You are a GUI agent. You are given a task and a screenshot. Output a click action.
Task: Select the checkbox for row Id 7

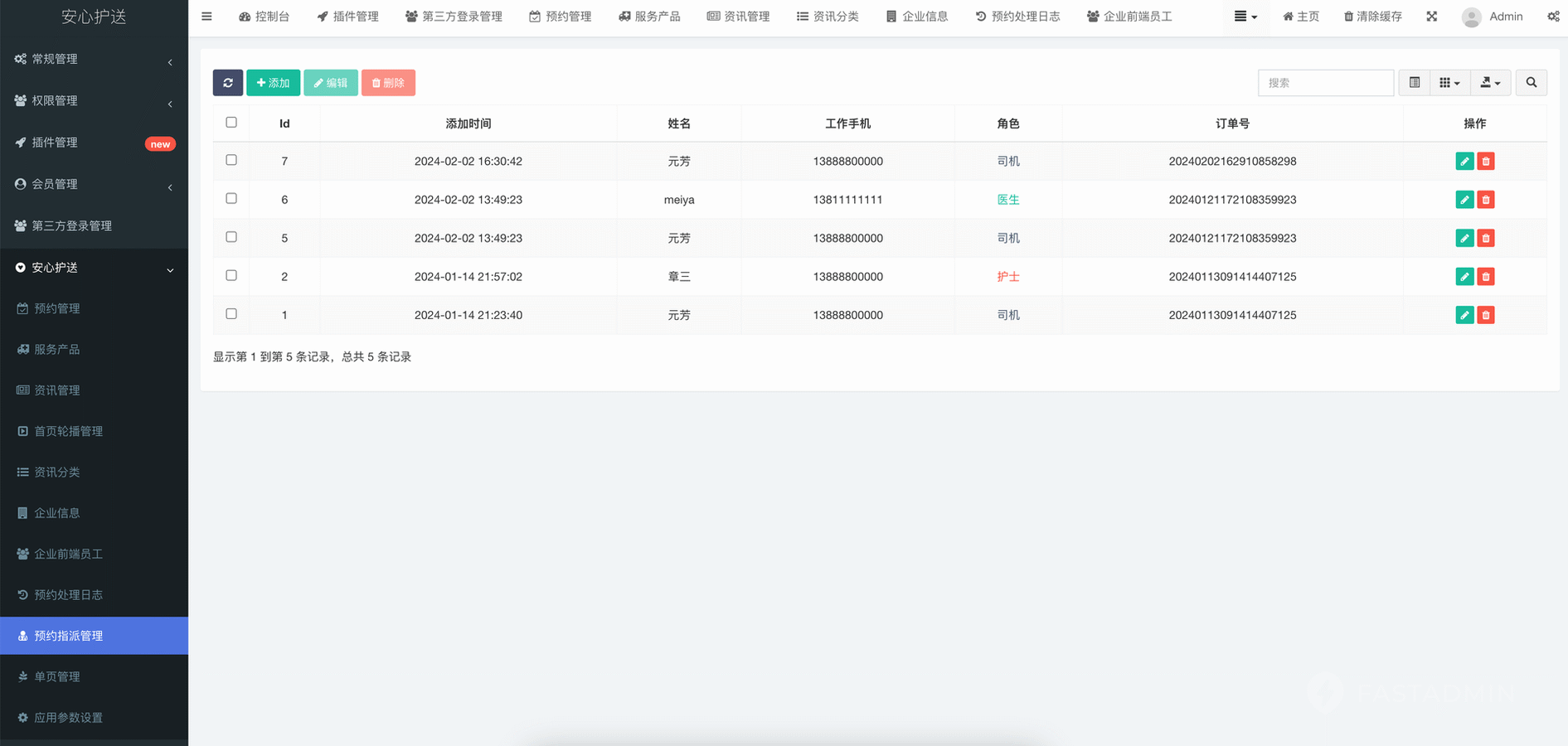[x=231, y=160]
